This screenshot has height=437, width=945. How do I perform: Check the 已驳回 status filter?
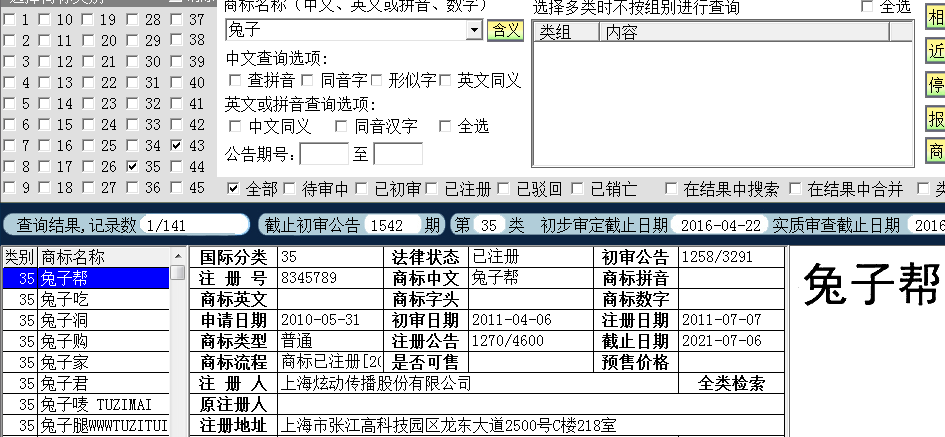[504, 189]
